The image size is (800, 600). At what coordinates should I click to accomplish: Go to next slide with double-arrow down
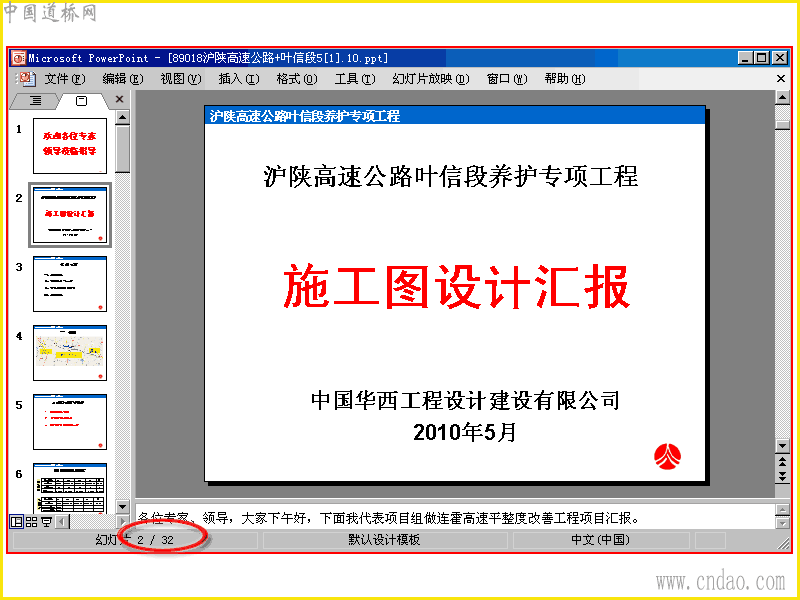(x=782, y=477)
